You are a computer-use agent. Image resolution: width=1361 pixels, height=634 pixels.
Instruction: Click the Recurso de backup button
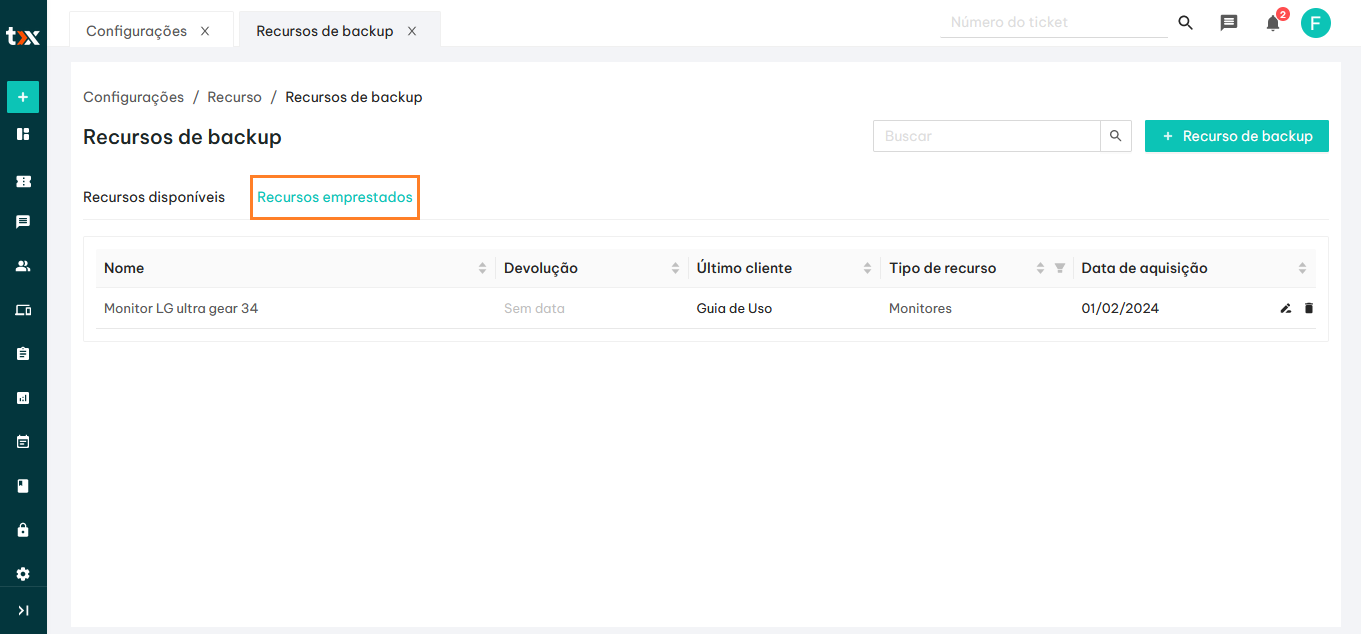[1236, 136]
